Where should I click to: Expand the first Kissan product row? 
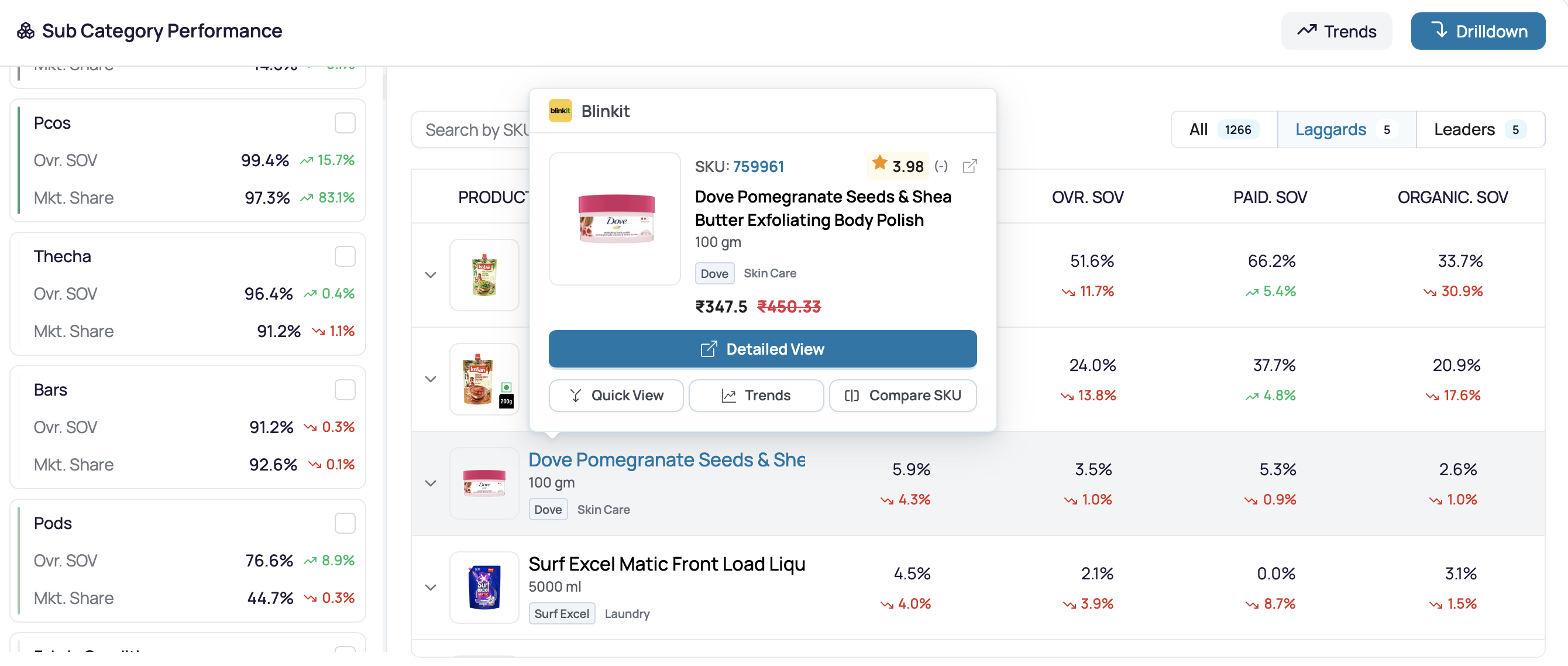(x=431, y=275)
